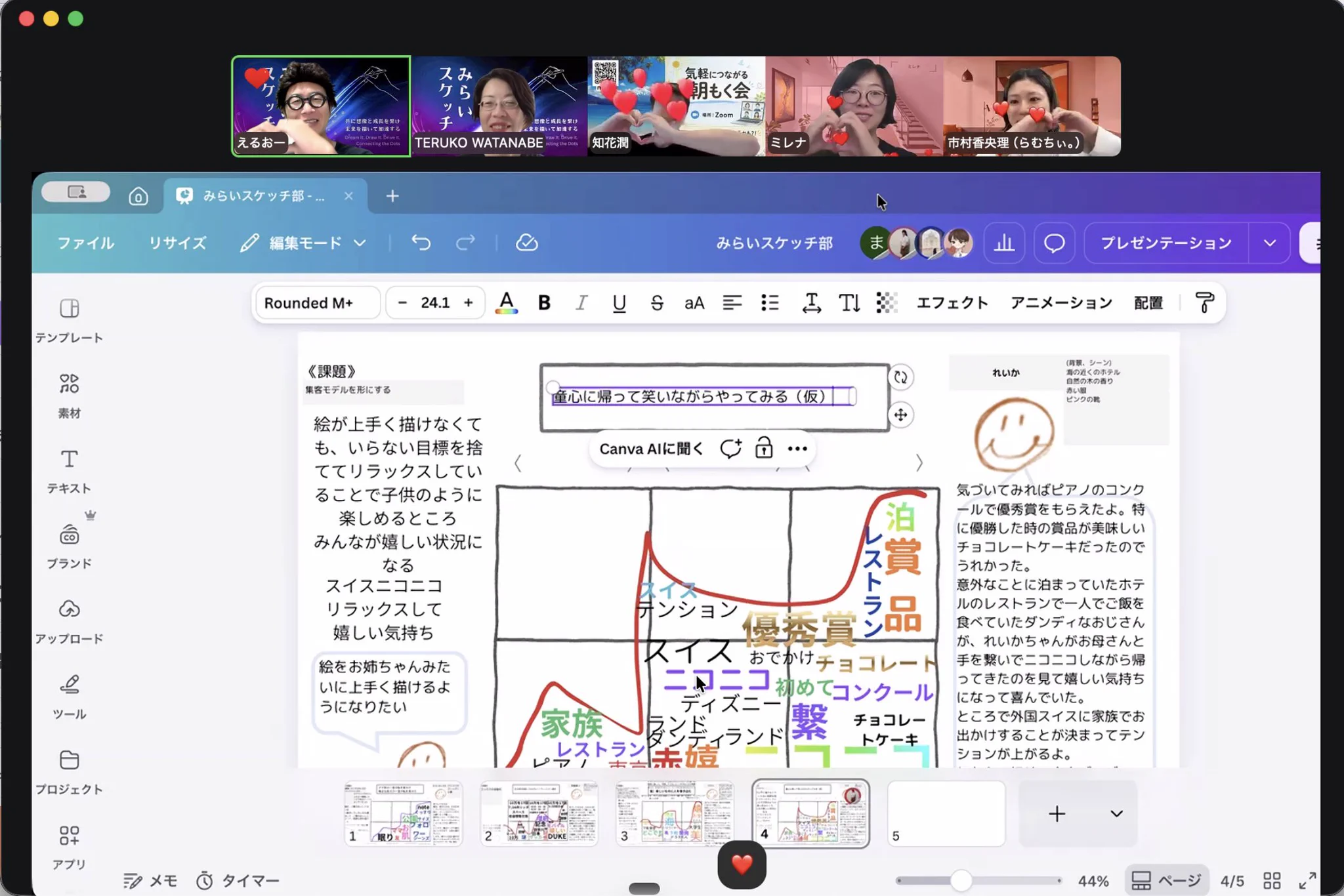Open line spacing settings
1344x896 pixels.
pos(811,303)
